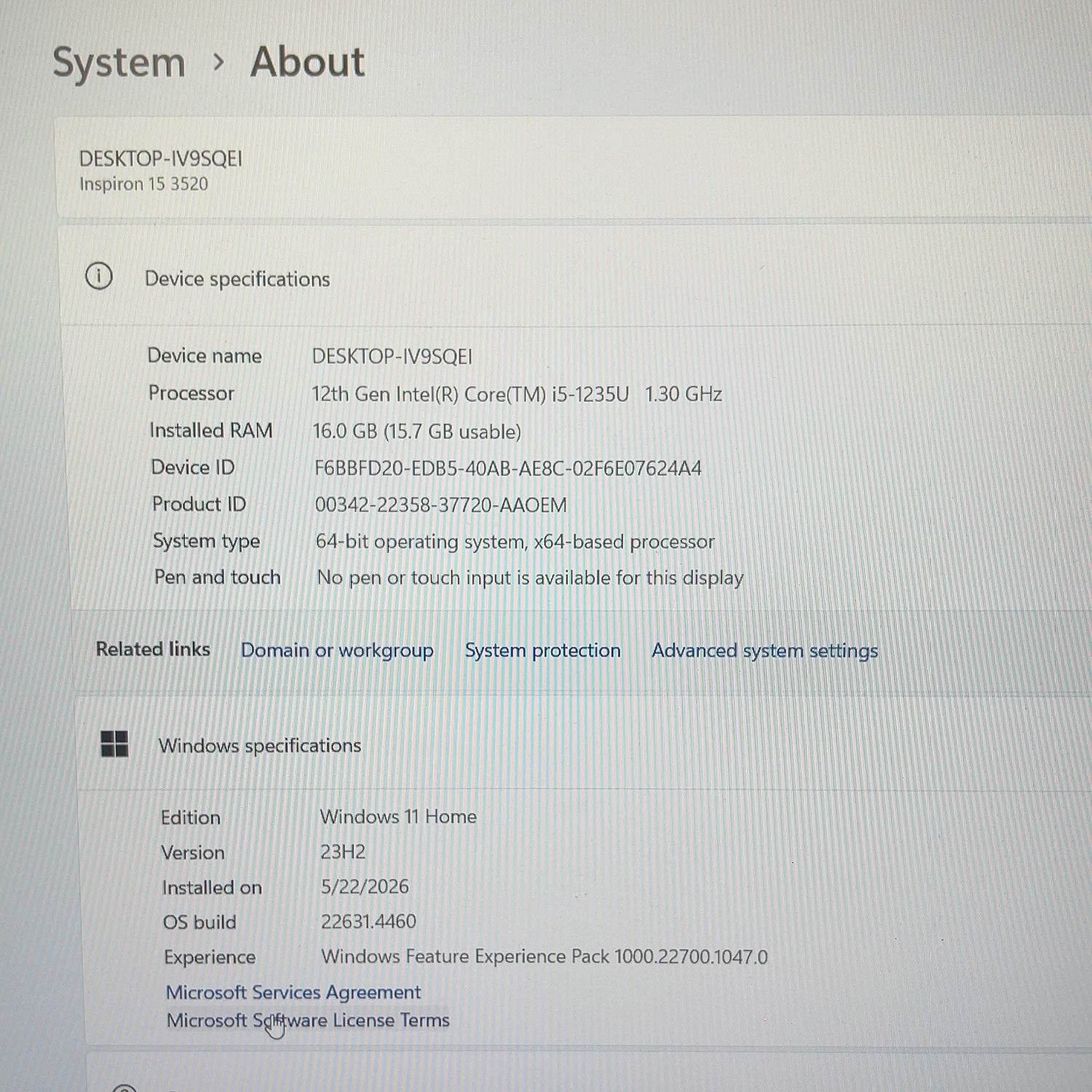Viewport: 1092px width, 1092px height.
Task: Click the OS build value 22631.4460
Action: [368, 921]
